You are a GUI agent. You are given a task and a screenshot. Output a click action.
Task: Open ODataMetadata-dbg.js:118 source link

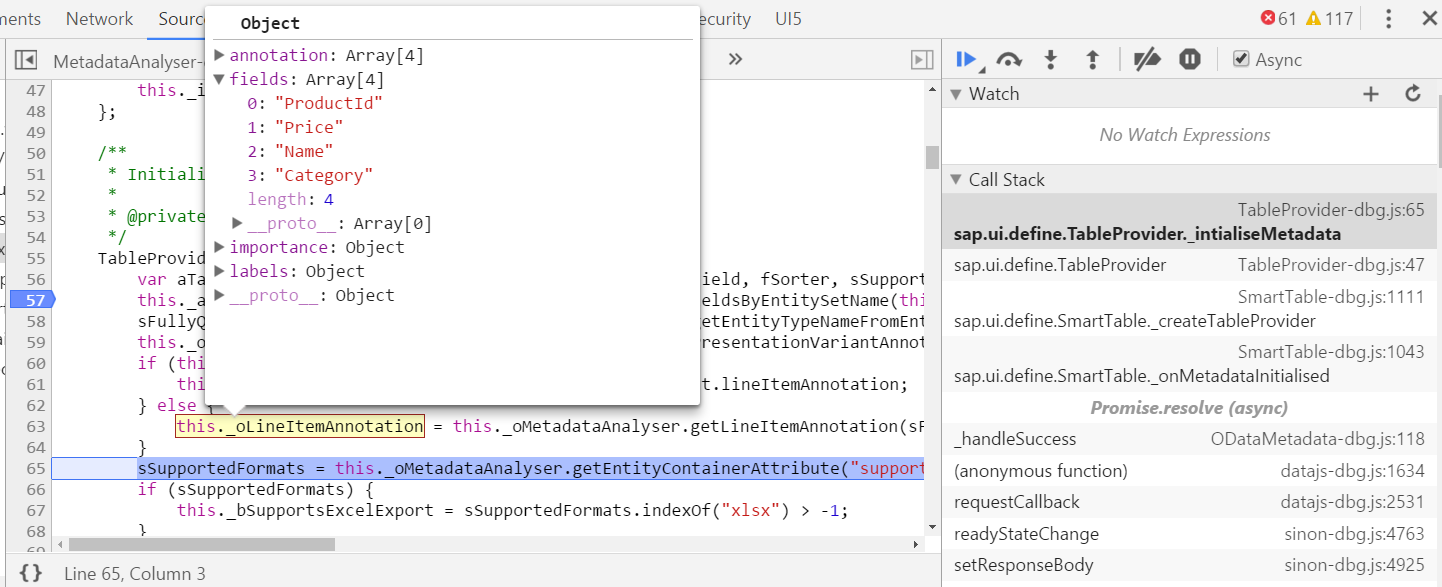click(x=1317, y=439)
